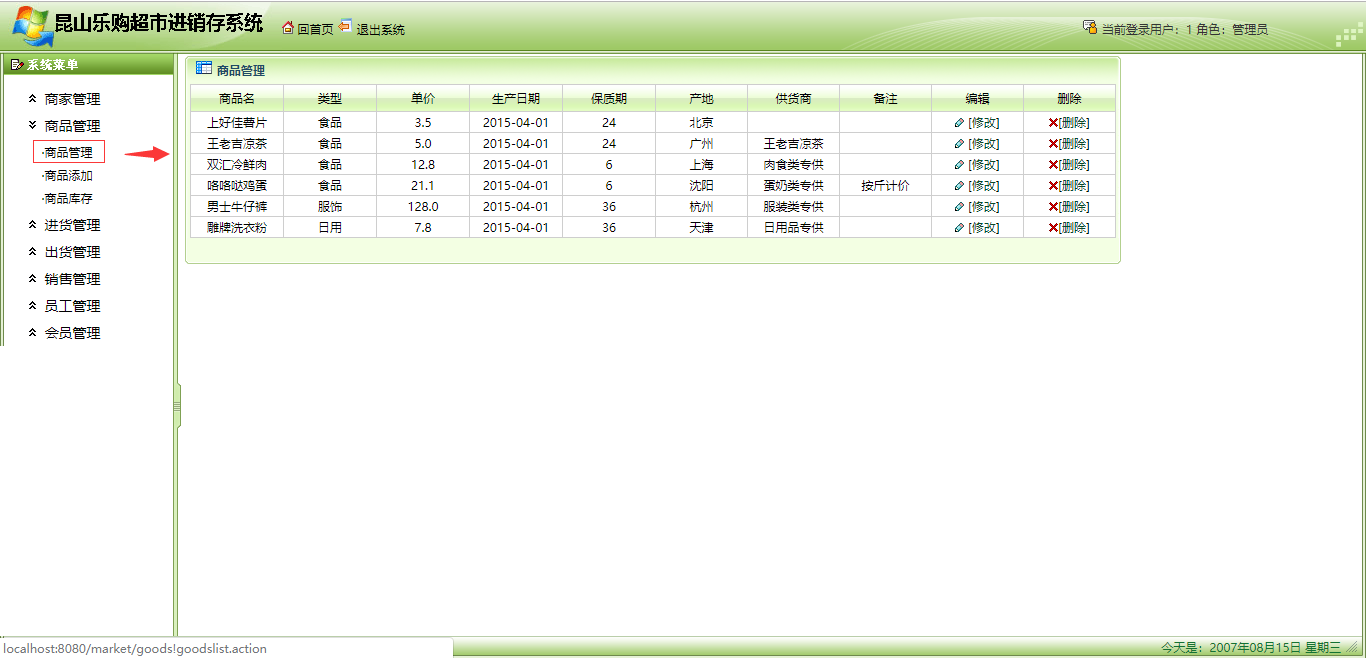Click the price cell 21.1

coord(423,185)
